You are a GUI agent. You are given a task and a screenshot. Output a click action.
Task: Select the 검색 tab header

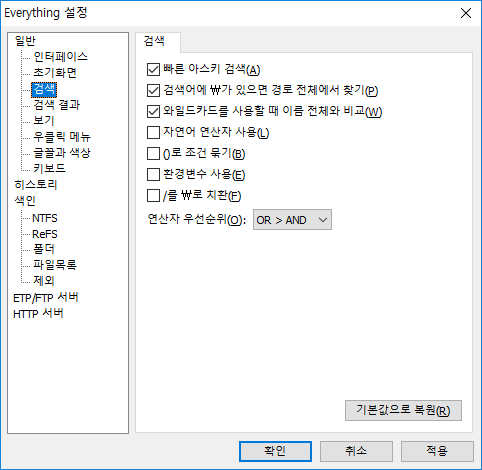coord(158,42)
